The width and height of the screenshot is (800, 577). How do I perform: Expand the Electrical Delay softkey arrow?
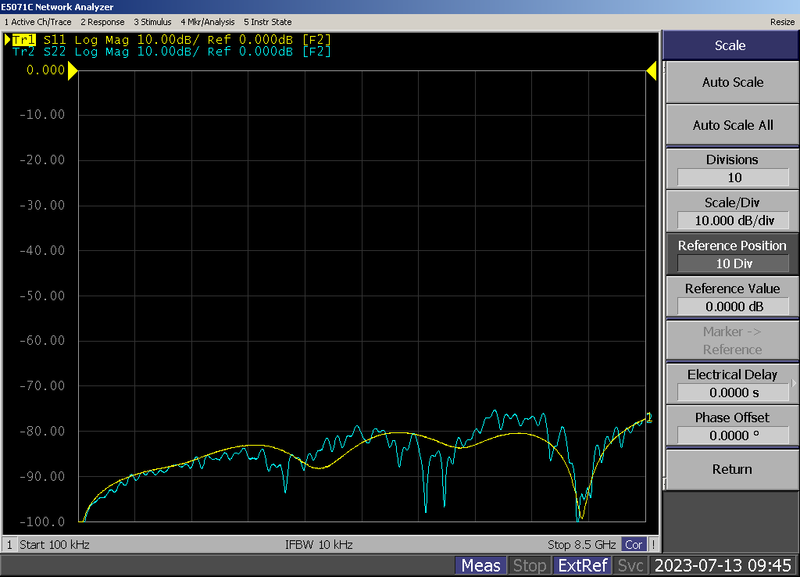[793, 383]
